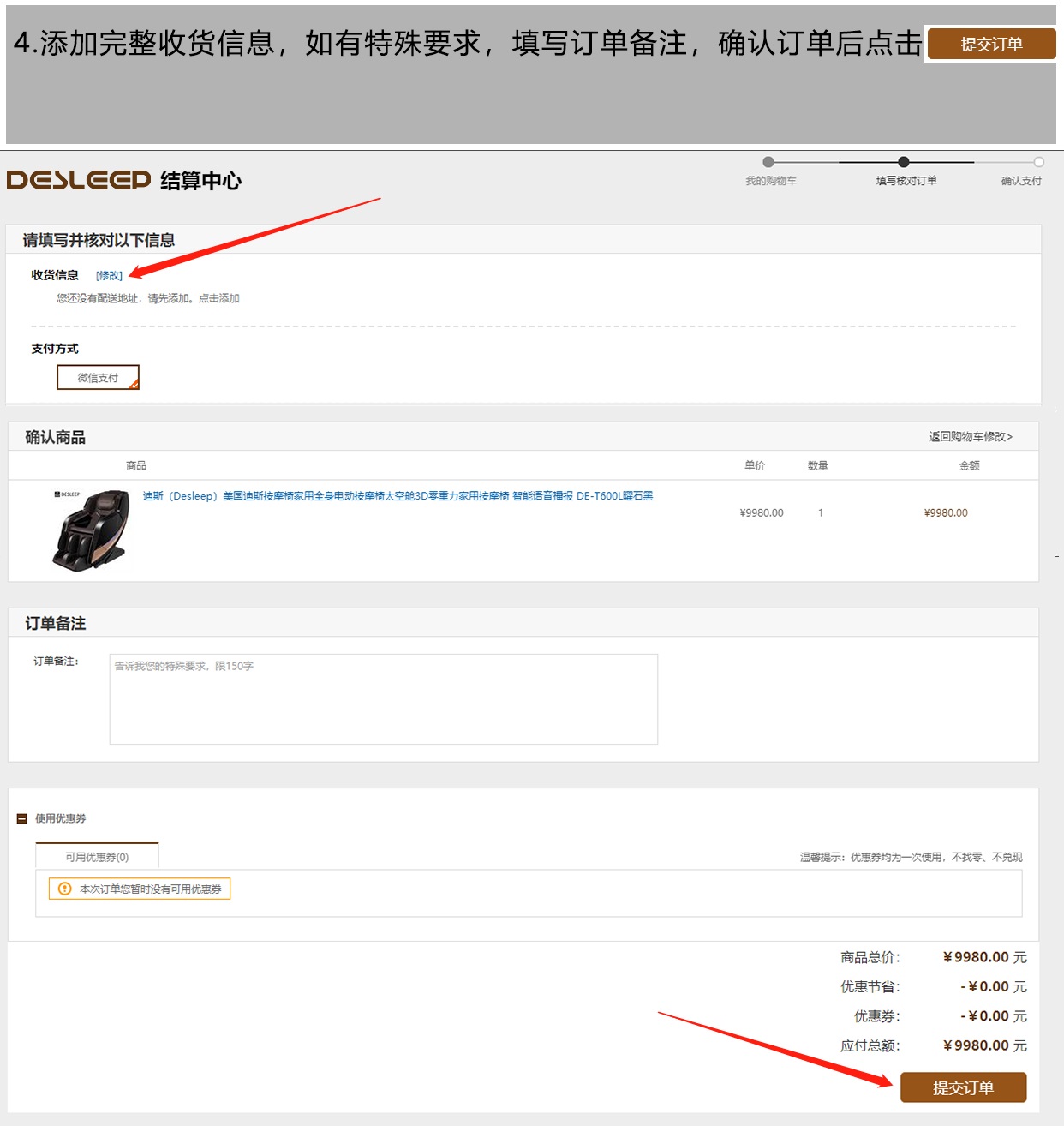Click the 我的购物车 step label

pyautogui.click(x=770, y=181)
